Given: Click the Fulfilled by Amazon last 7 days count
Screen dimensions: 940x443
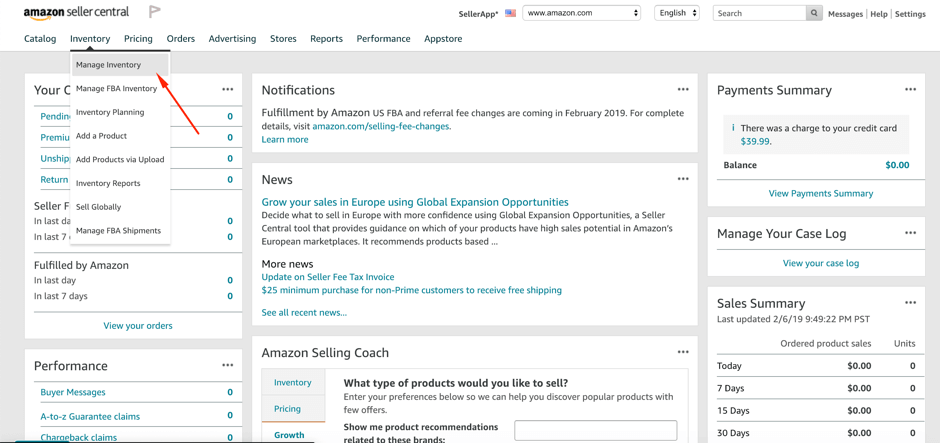Looking at the screenshot, I should [230, 296].
